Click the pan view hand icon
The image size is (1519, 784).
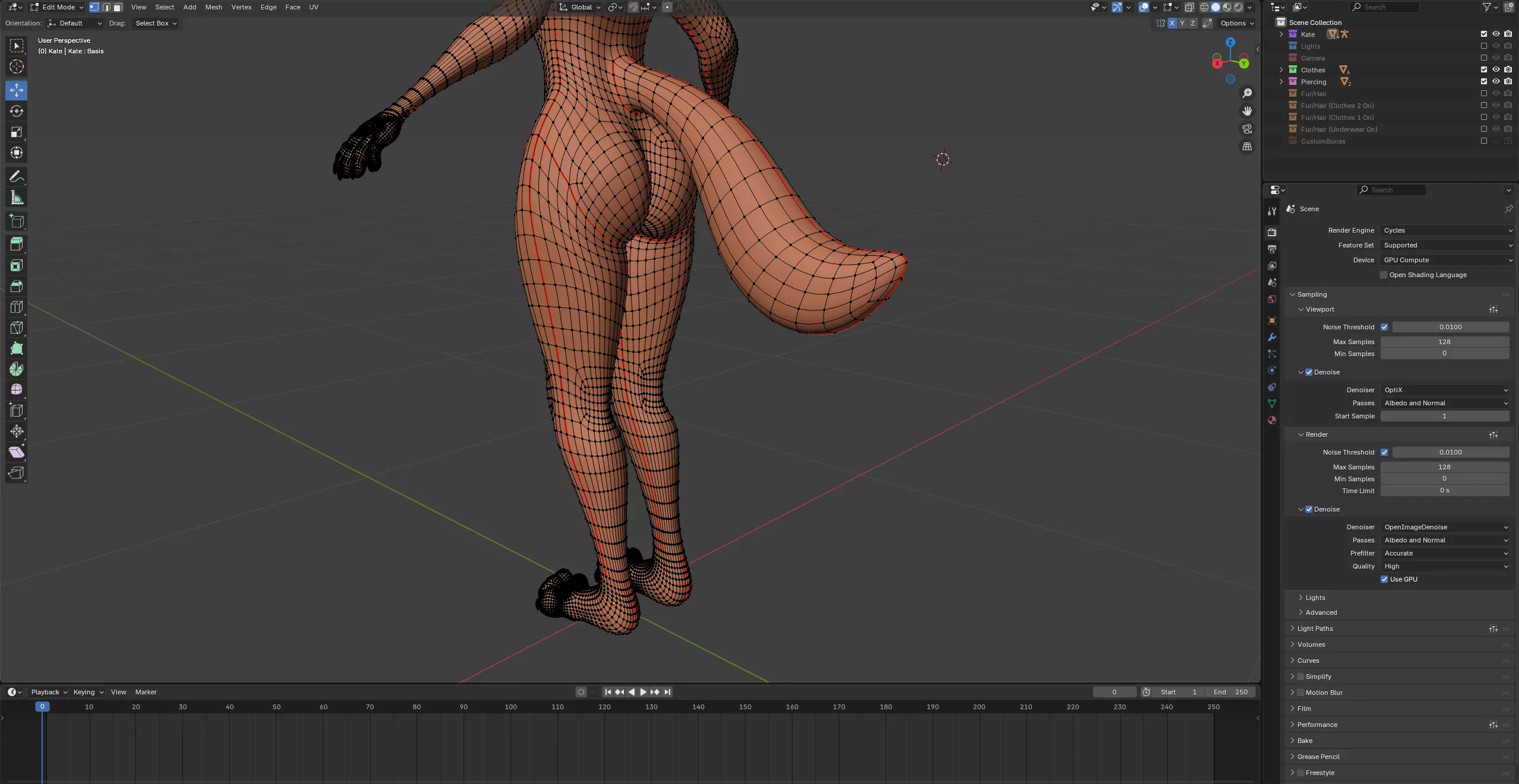point(1247,111)
